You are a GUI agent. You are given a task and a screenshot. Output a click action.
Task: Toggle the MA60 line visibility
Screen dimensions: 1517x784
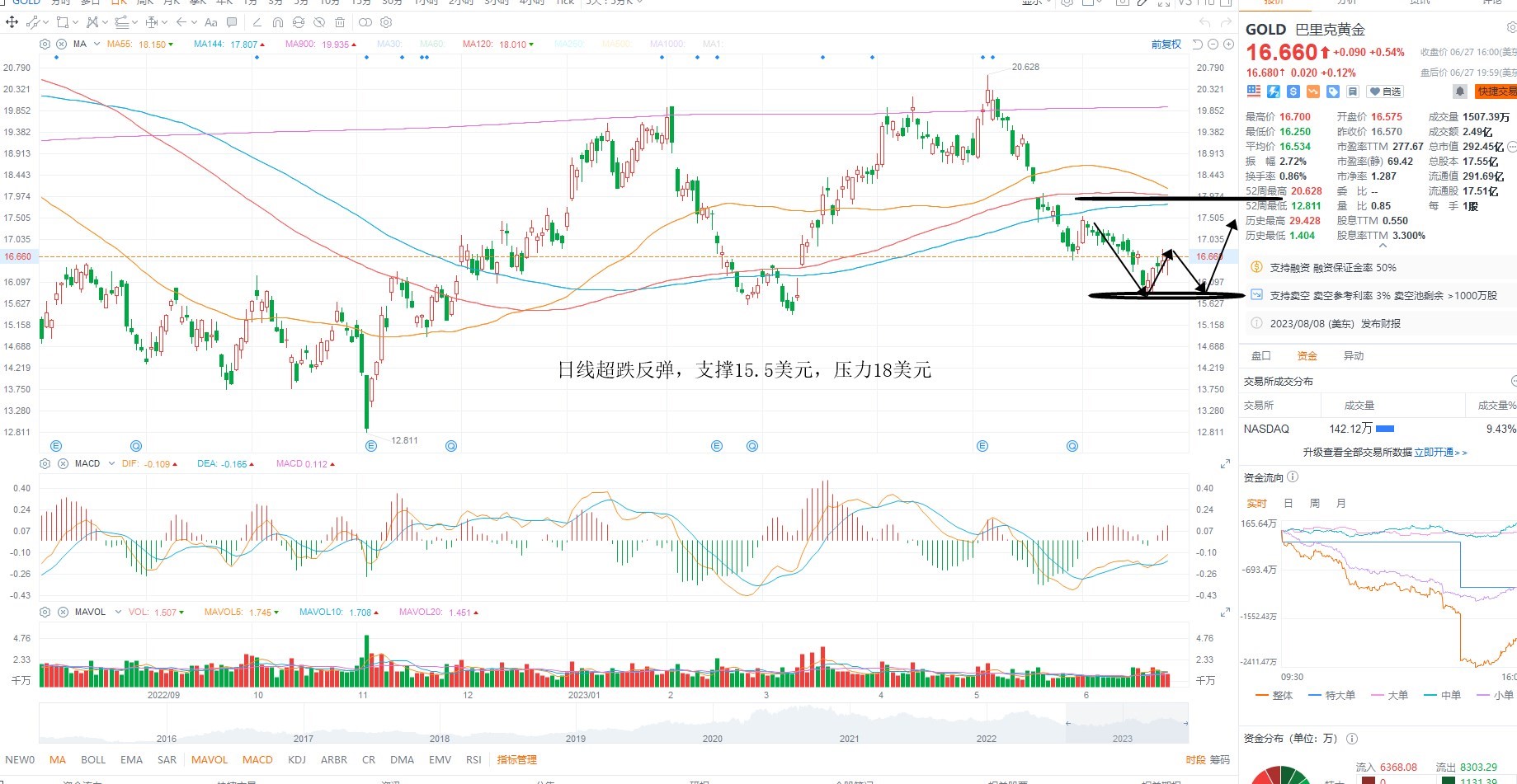pos(431,45)
